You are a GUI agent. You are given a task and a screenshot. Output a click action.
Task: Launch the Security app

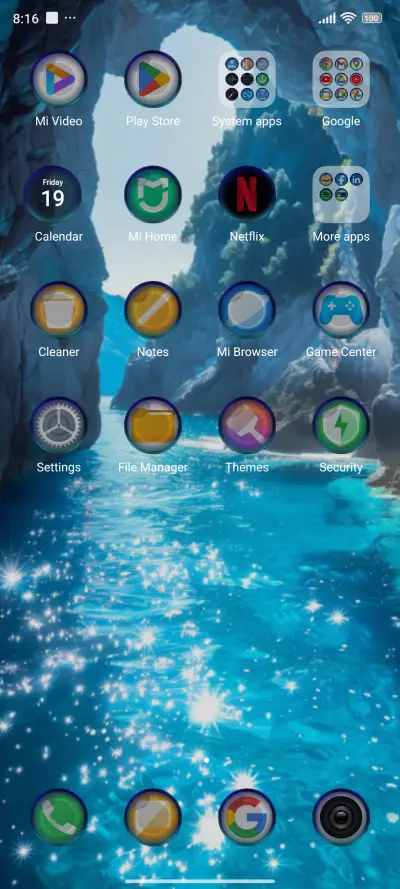341,425
